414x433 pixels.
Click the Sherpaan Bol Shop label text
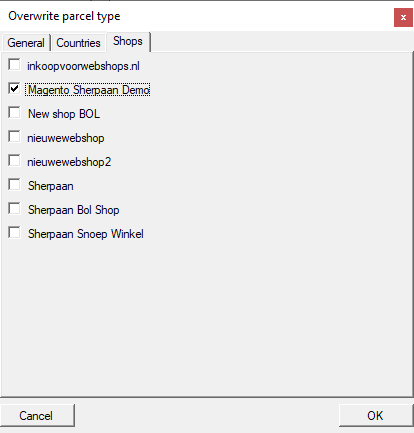click(74, 210)
